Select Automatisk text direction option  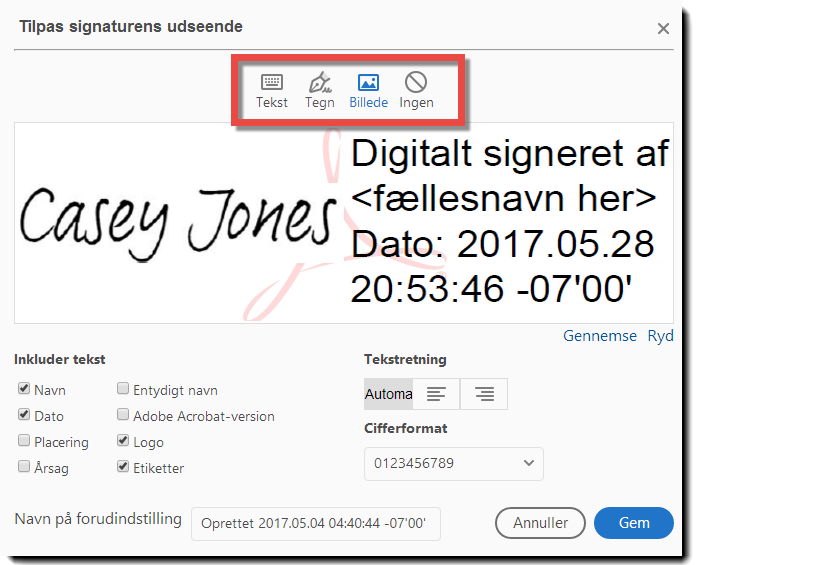[x=389, y=394]
